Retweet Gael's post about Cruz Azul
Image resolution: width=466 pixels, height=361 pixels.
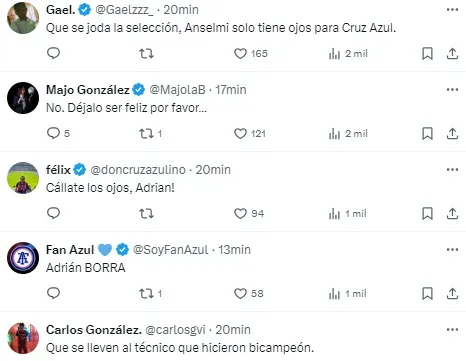tap(146, 54)
